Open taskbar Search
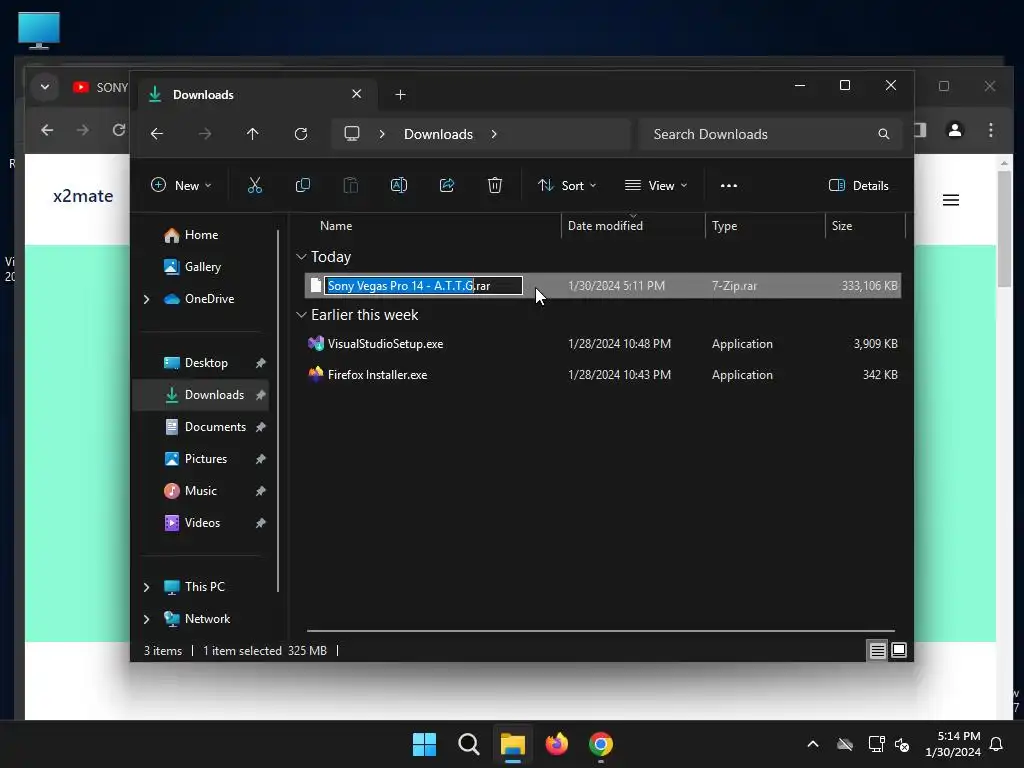Image resolution: width=1024 pixels, height=768 pixels. (x=468, y=744)
